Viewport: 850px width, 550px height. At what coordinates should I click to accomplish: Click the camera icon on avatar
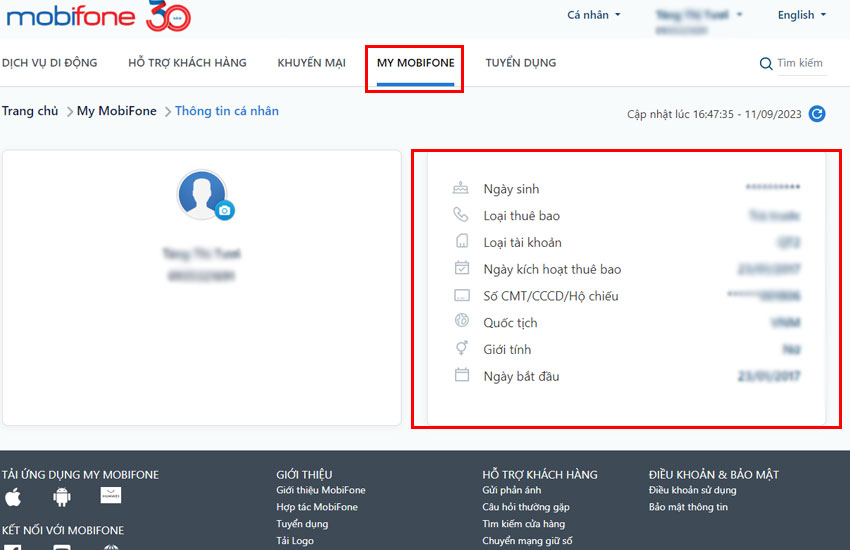click(x=224, y=210)
